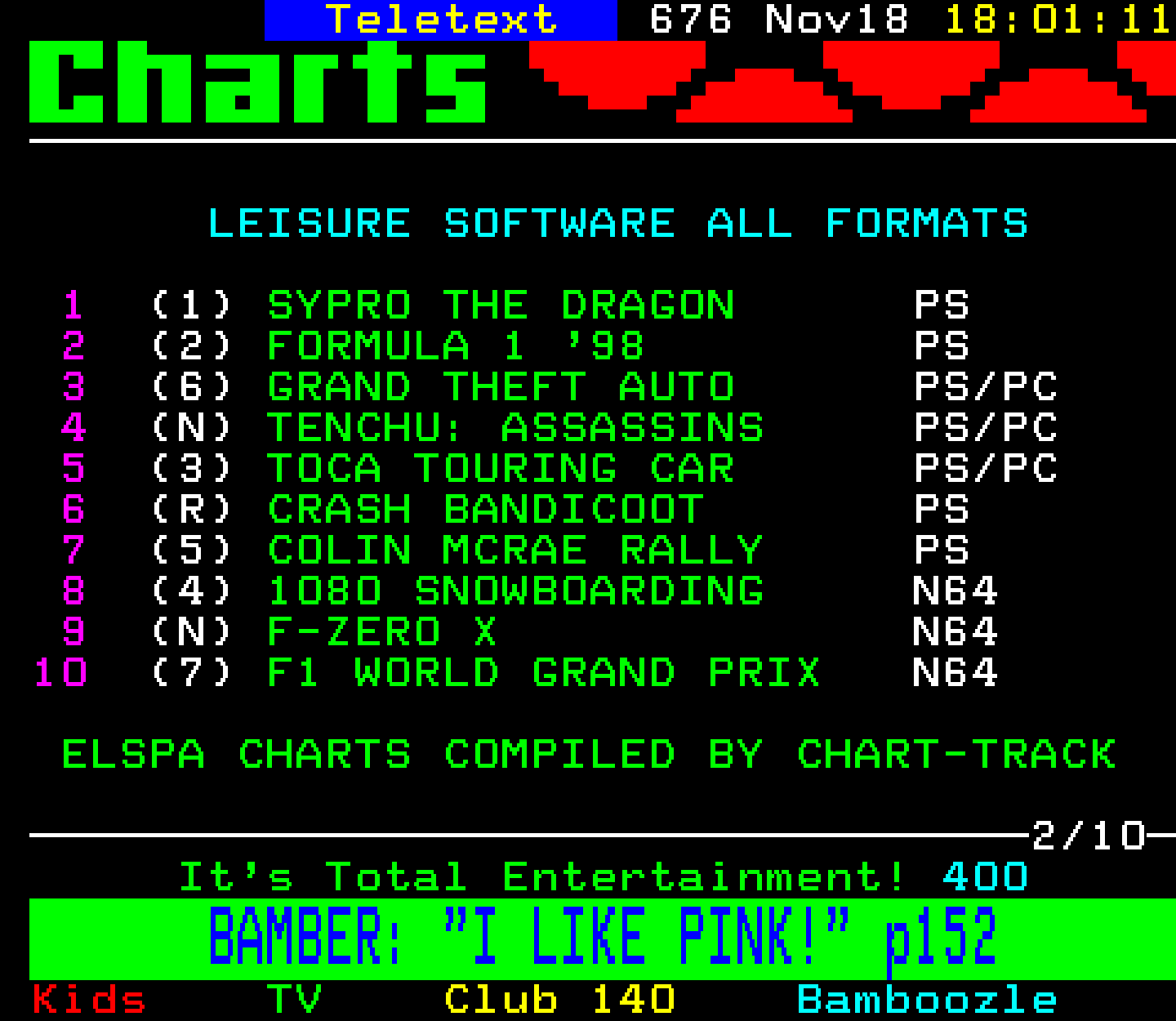This screenshot has width=1176, height=1021.
Task: Click the Teletext header label
Action: click(x=441, y=20)
